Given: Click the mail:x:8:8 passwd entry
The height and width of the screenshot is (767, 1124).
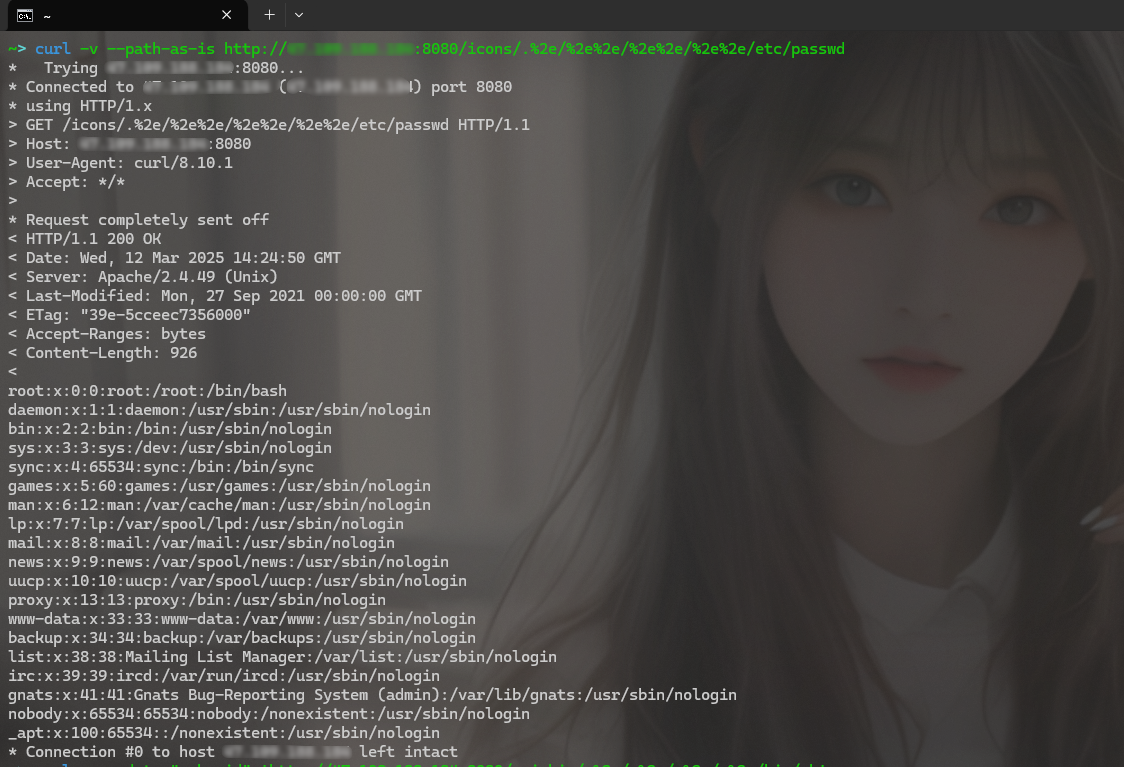Looking at the screenshot, I should click(x=201, y=543).
